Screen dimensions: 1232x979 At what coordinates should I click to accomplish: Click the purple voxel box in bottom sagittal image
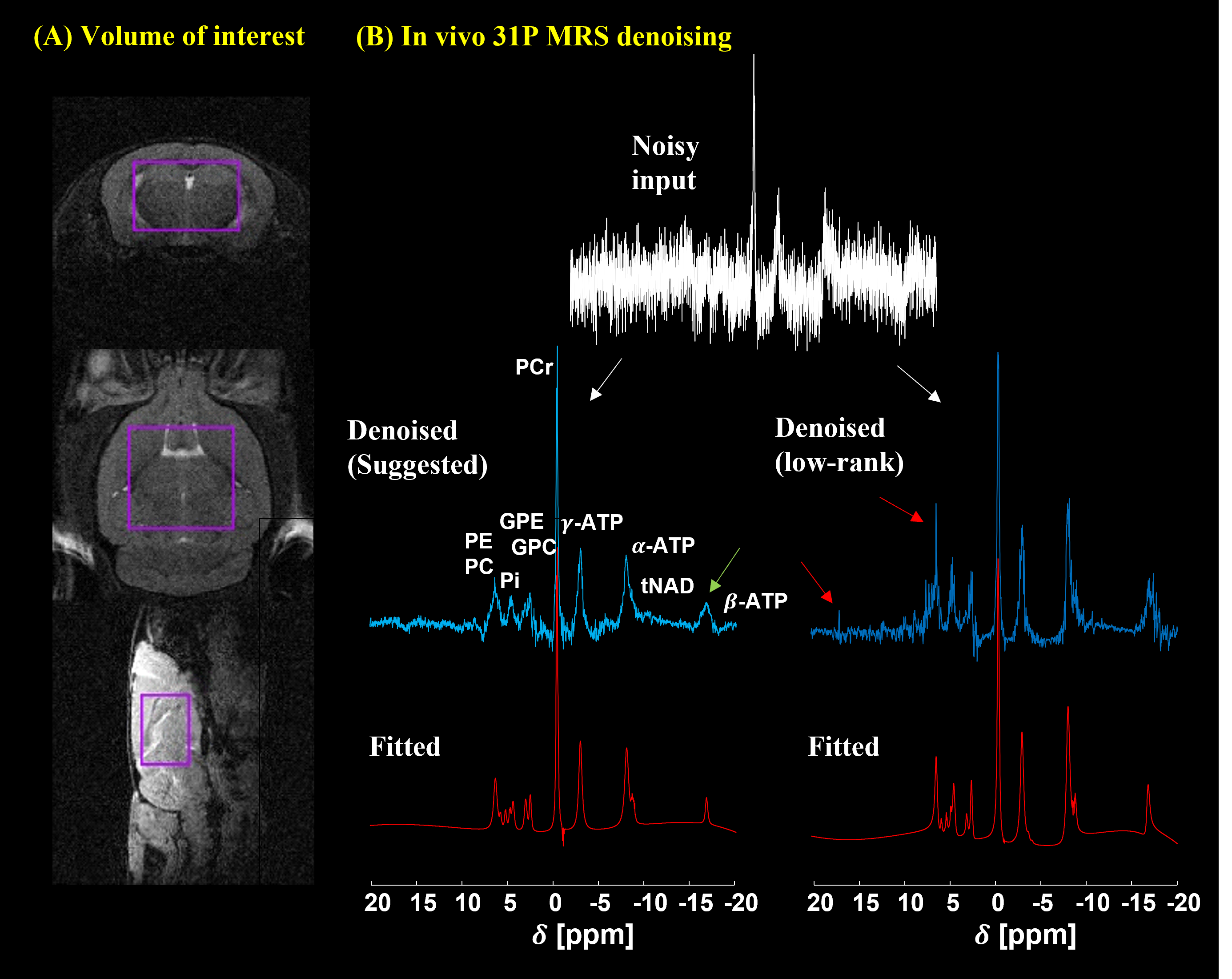(x=165, y=729)
